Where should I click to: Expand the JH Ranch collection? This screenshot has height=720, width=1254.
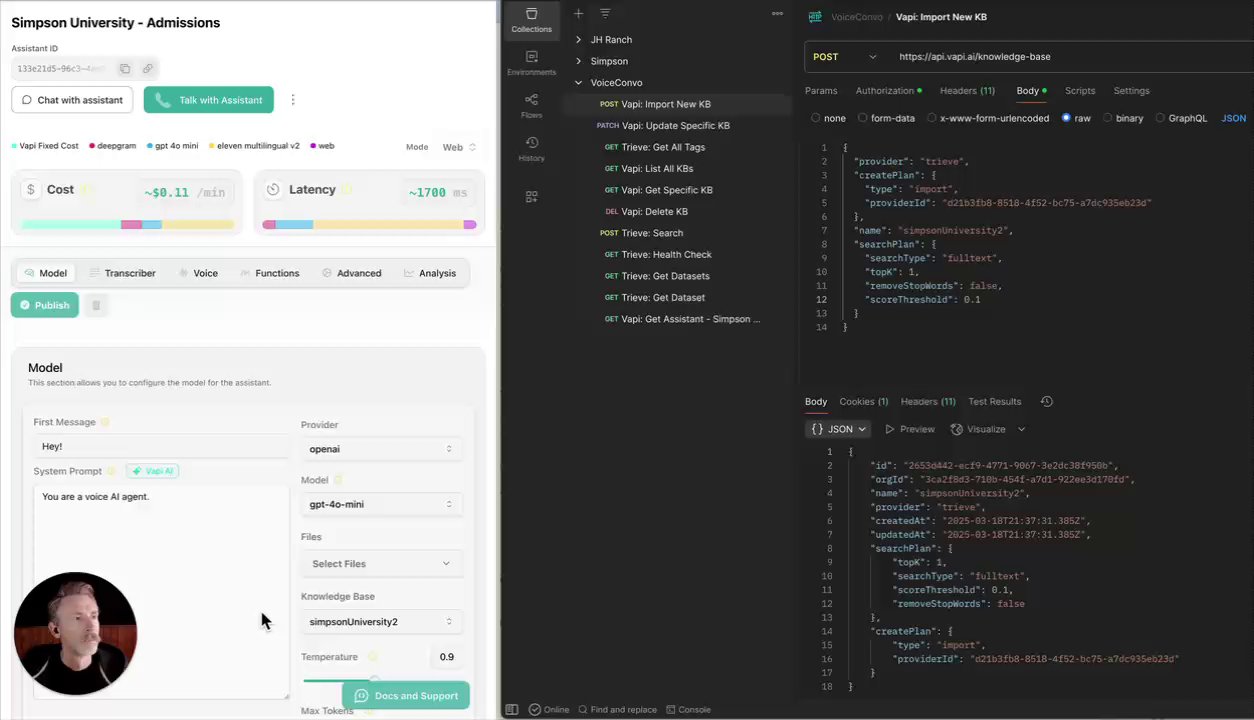578,40
